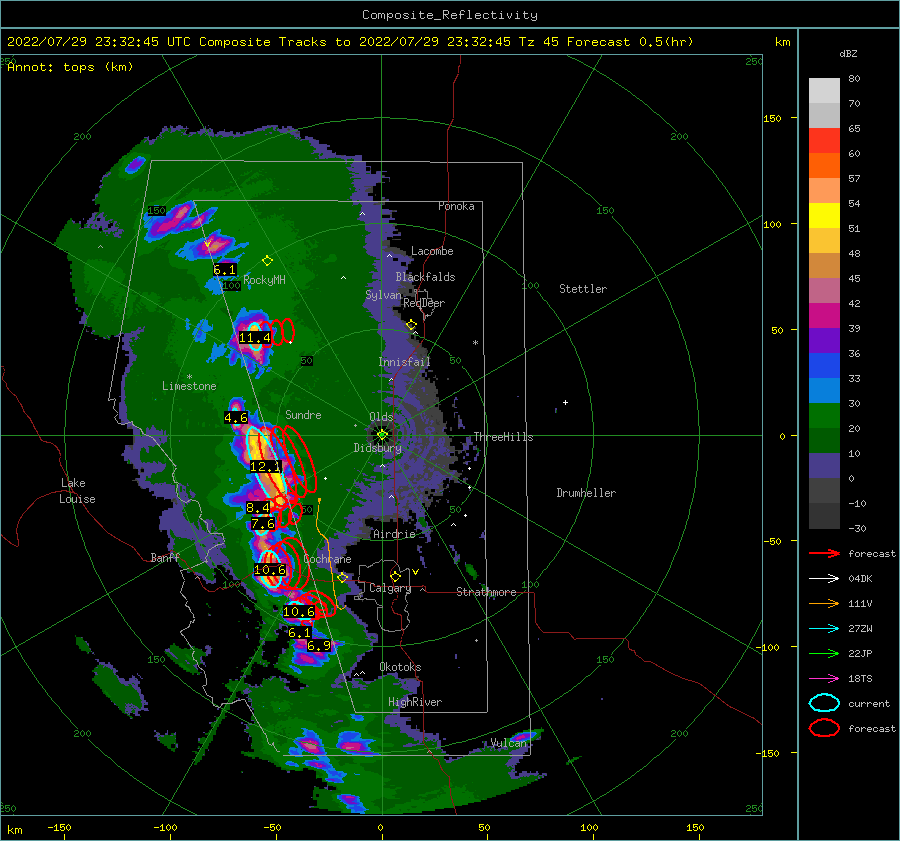Select the bright yellow dBZ legend swatch
Screen dimensions: 900x841
point(824,215)
